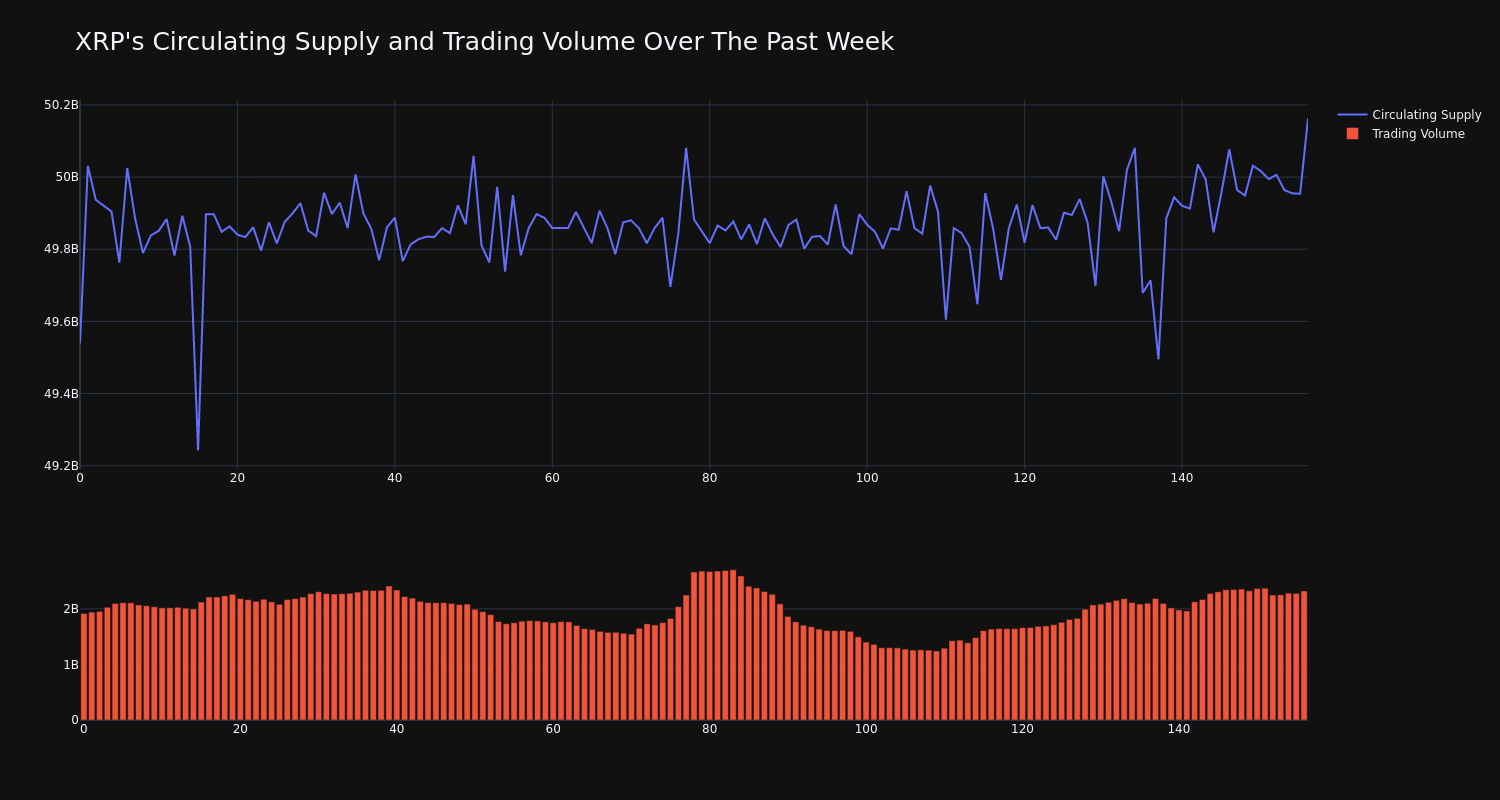Click x-axis tick 140 under volume chart
This screenshot has height=800, width=1500.
[x=1179, y=729]
